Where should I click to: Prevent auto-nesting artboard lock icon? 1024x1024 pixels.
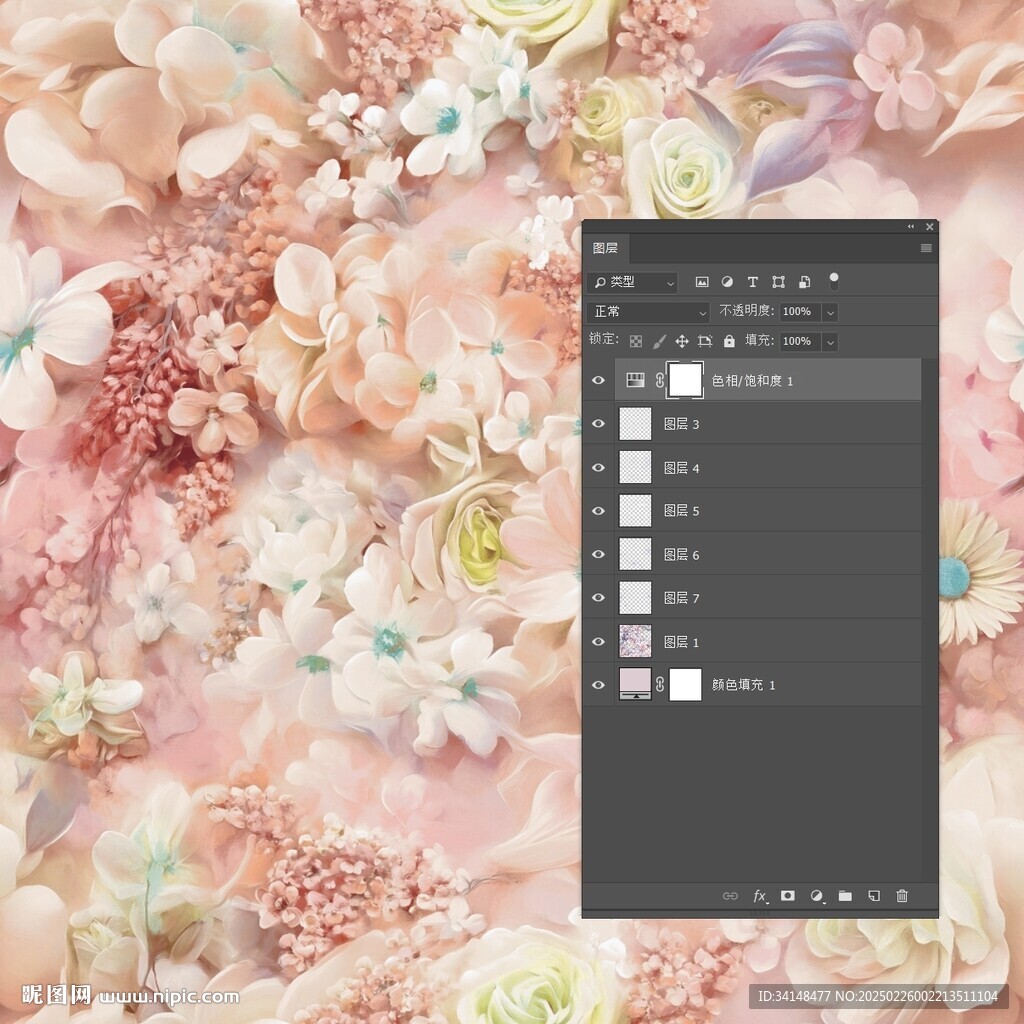coord(705,341)
